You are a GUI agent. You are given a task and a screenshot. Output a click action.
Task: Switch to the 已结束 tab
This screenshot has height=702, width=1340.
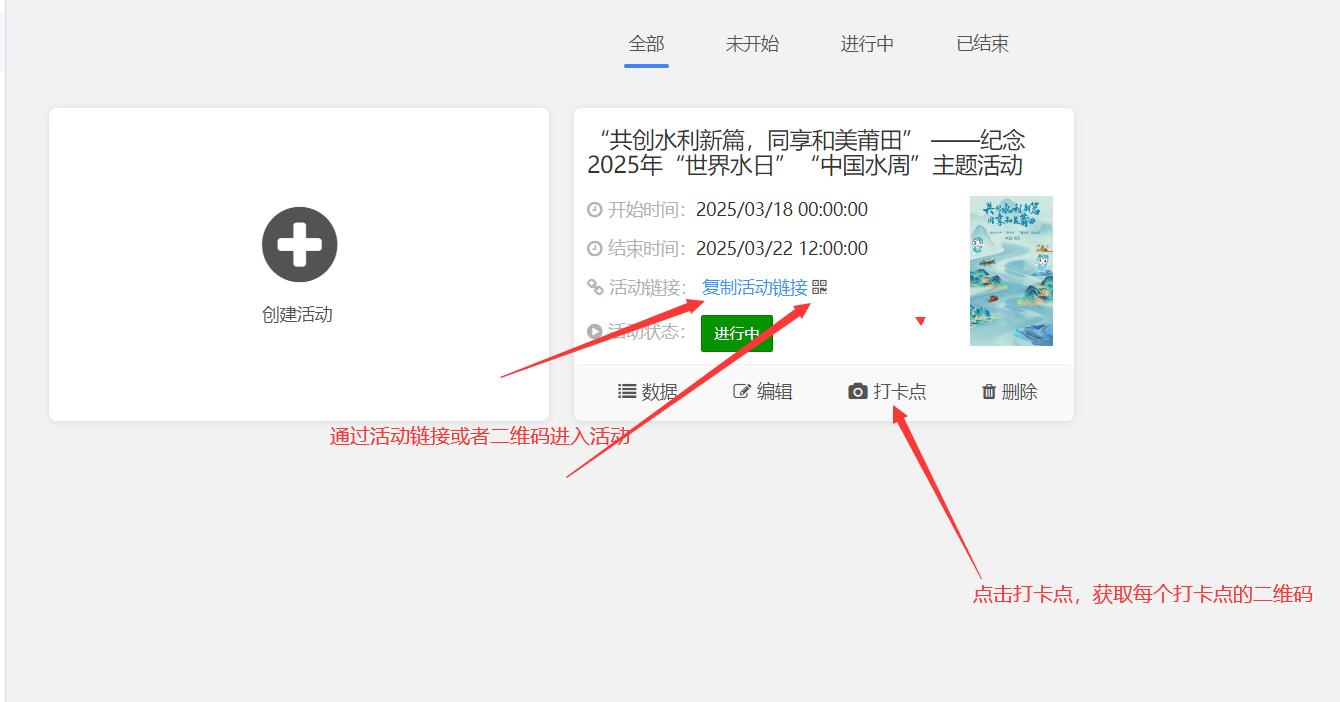(982, 44)
